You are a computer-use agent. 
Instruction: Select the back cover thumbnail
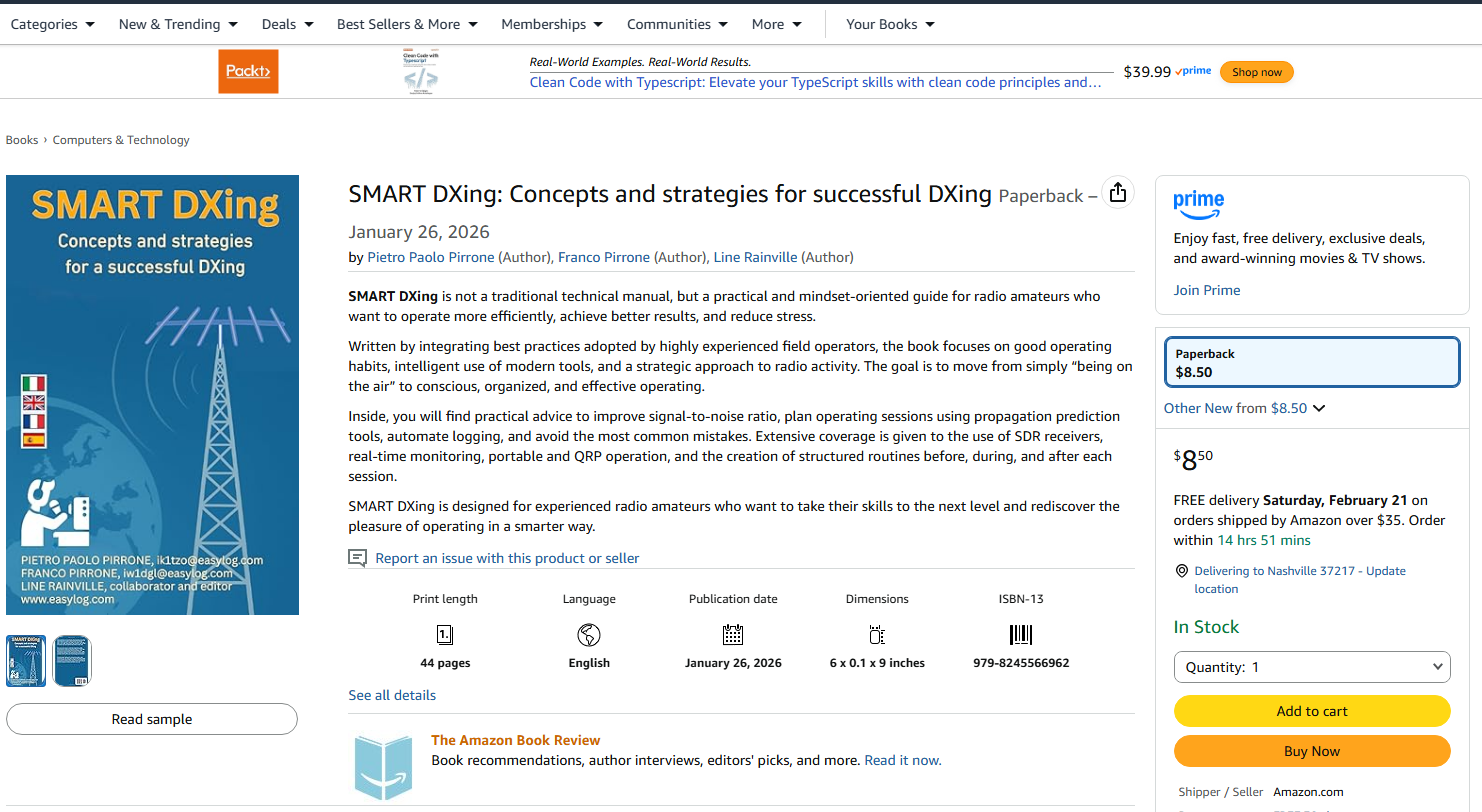tap(71, 661)
